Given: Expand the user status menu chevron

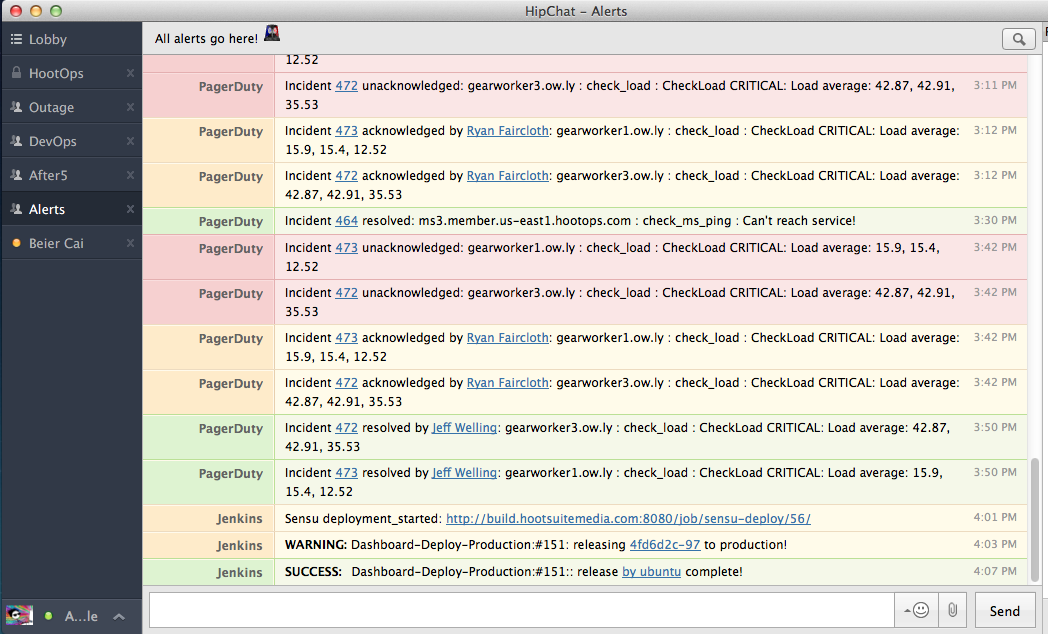Looking at the screenshot, I should [x=119, y=616].
